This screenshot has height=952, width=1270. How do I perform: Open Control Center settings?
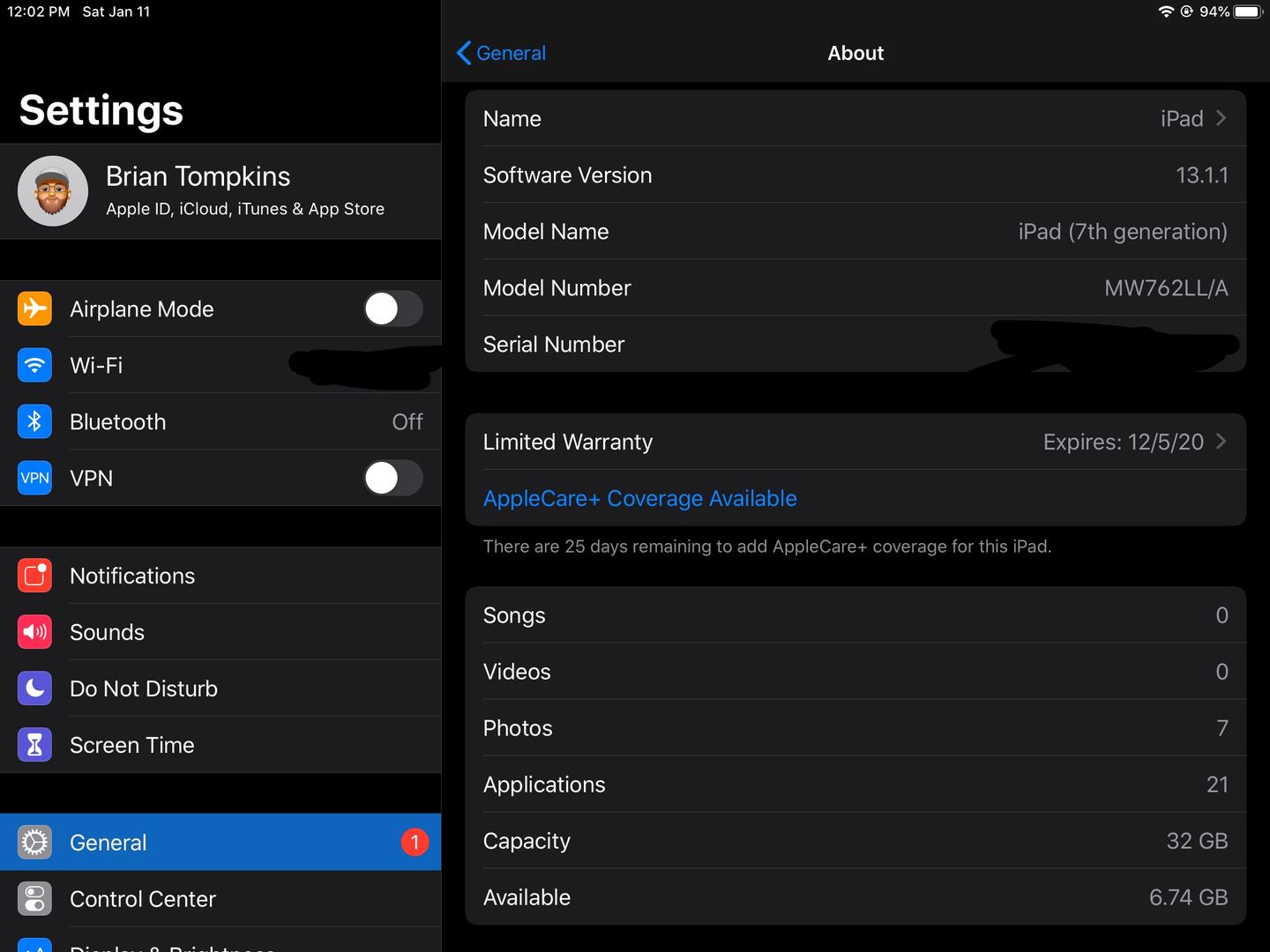coord(220,899)
